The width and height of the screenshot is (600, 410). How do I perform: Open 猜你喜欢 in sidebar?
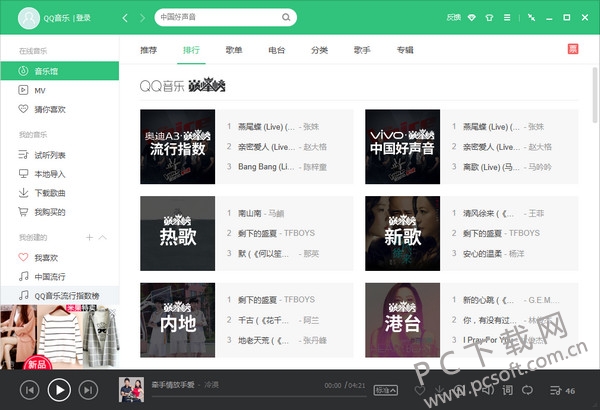click(60, 109)
